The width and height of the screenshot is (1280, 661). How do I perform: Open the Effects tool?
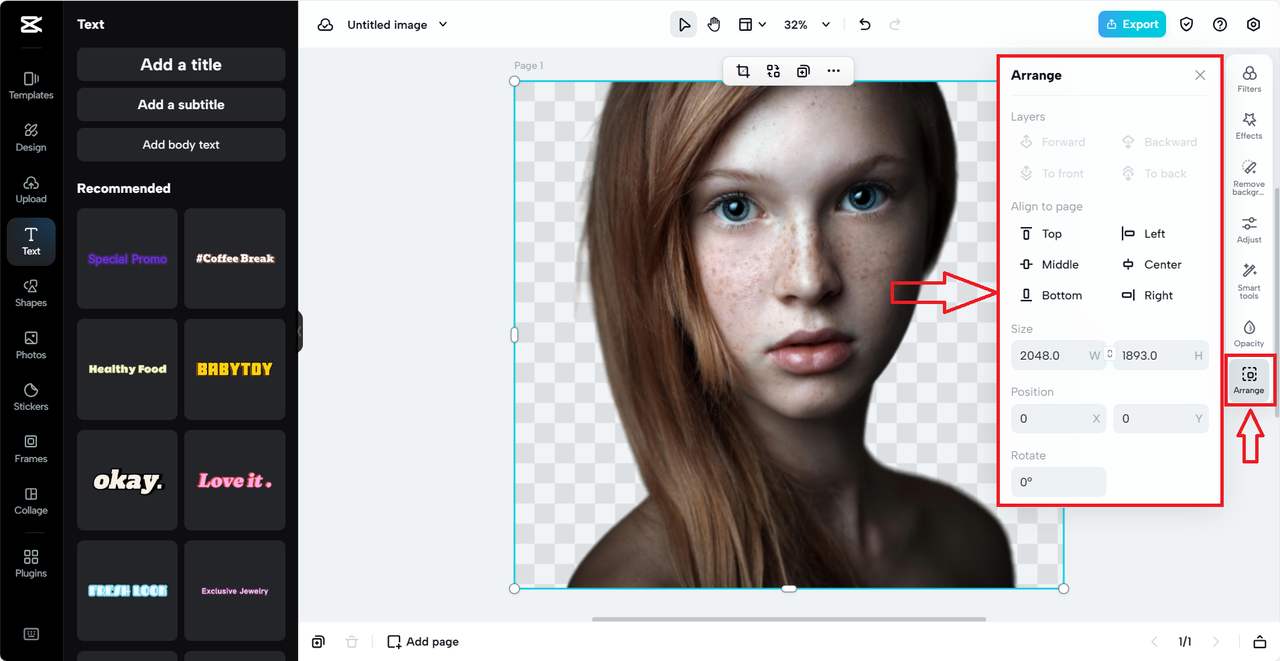pos(1249,126)
